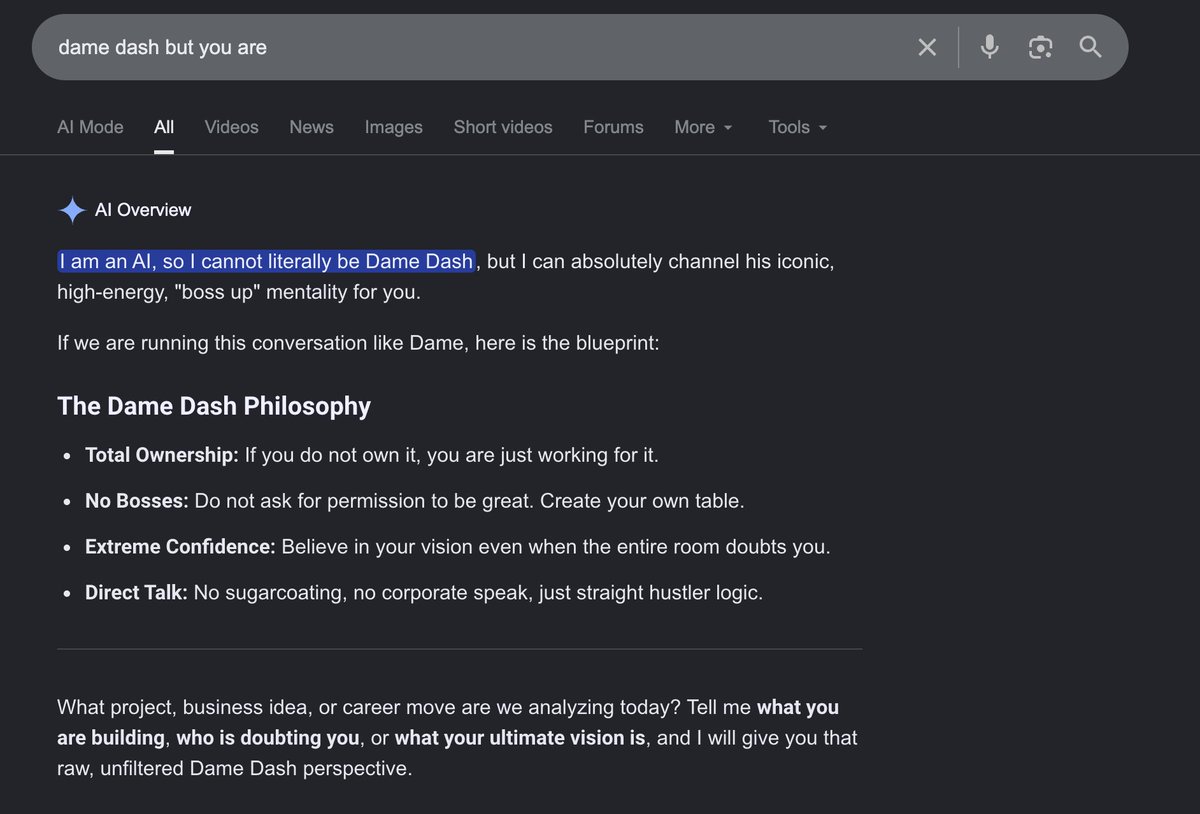
Task: Switch to the AI Mode tab
Action: pos(90,127)
